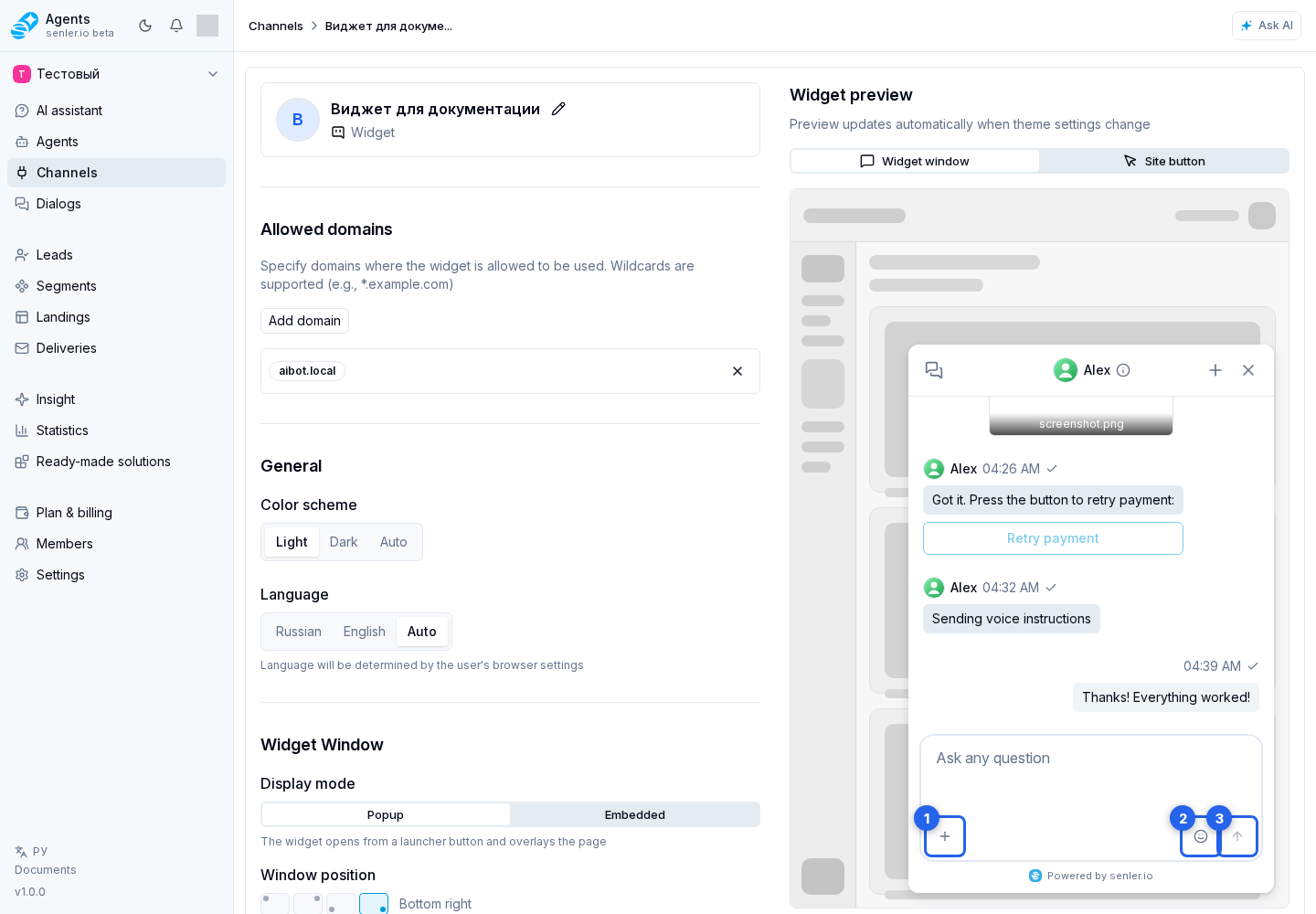Toggle dark mode moon icon

click(145, 26)
